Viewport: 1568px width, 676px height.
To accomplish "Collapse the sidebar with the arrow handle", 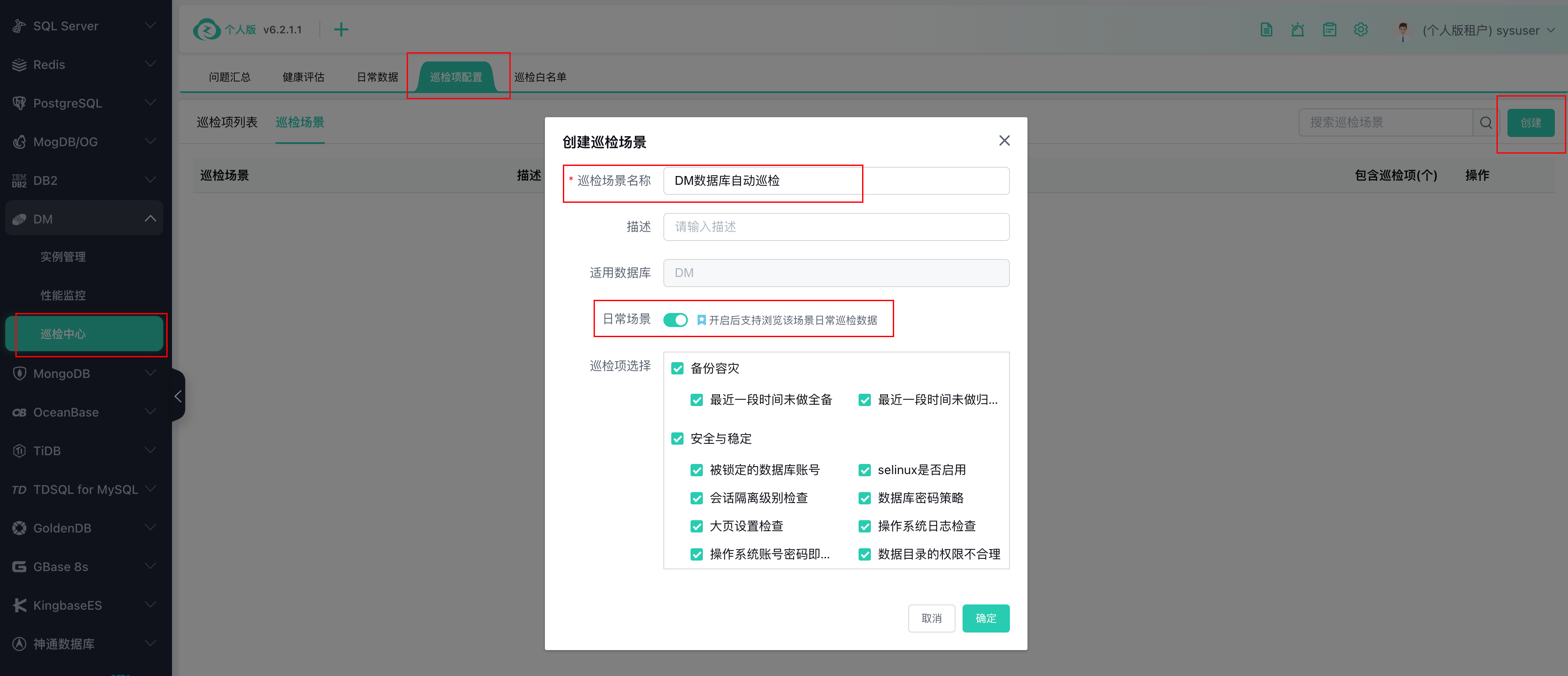I will click(x=178, y=396).
